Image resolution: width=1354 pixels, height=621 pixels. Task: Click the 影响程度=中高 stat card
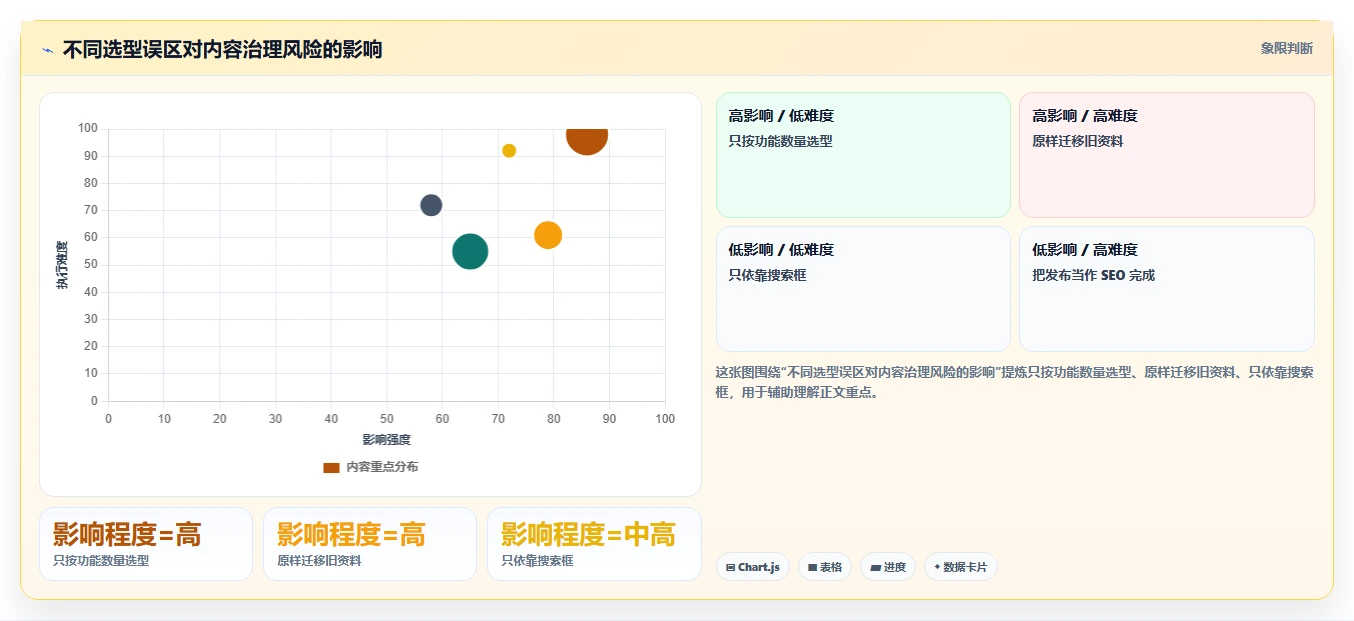click(x=594, y=544)
